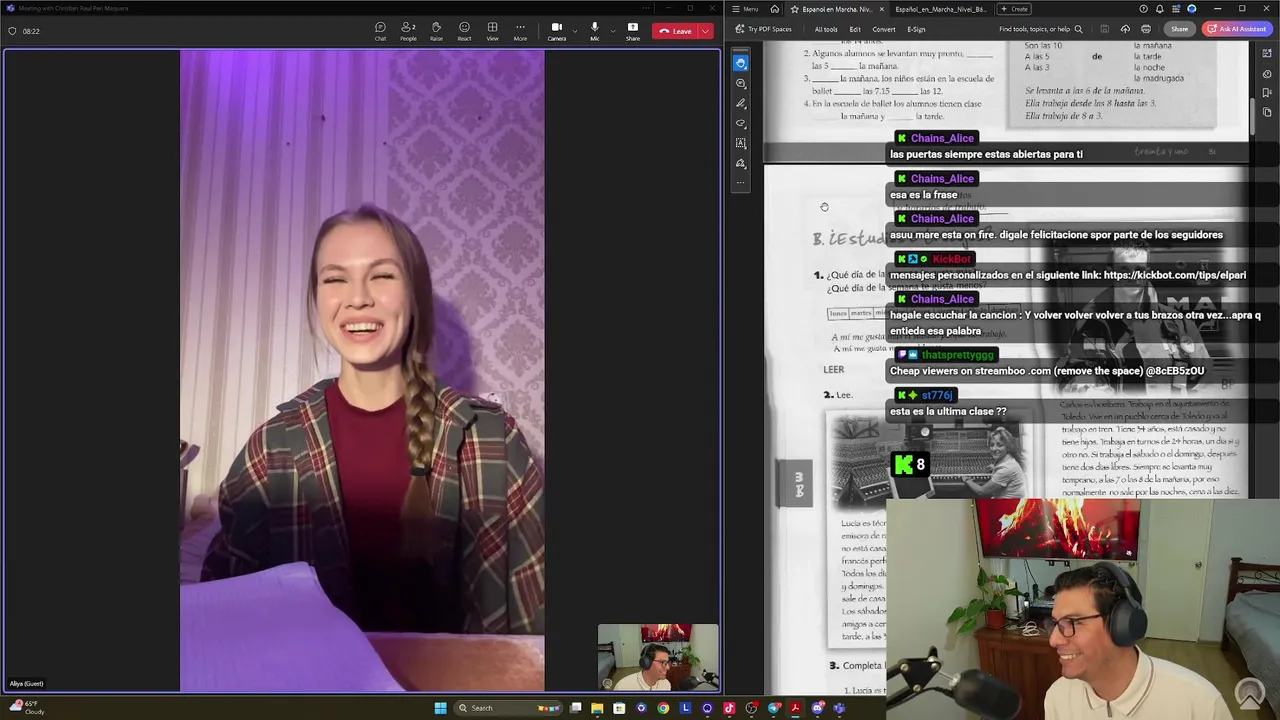1280x720 pixels.
Task: Click the Share button in Acrobat
Action: [1180, 29]
